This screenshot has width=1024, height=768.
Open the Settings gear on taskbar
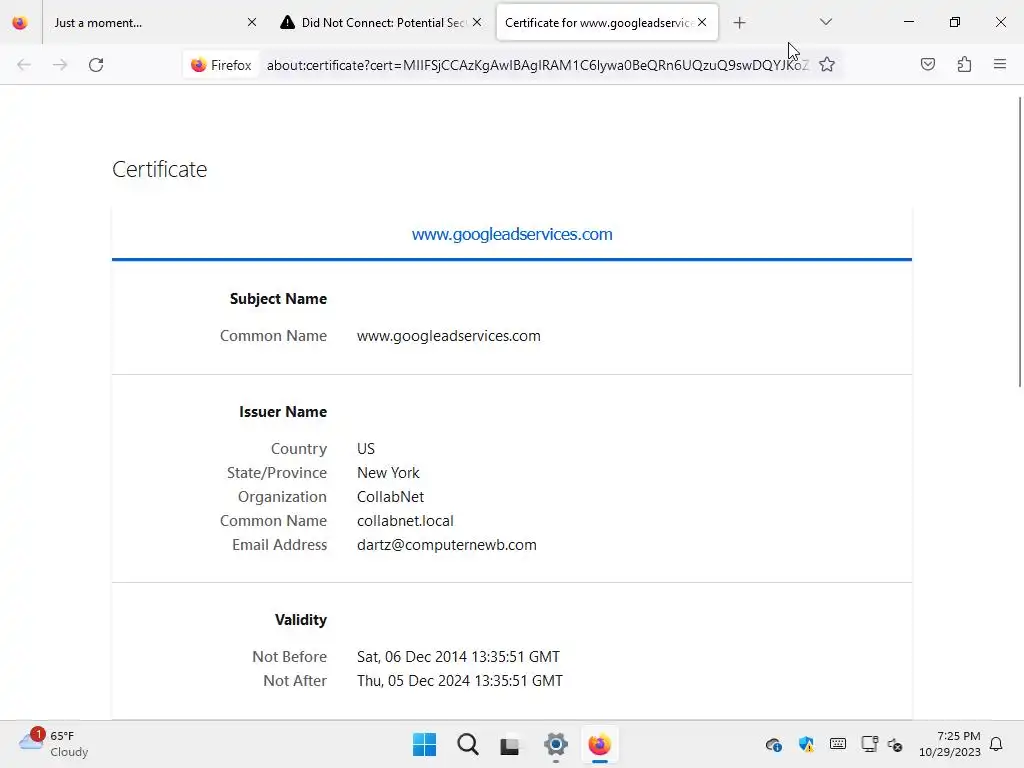(x=556, y=744)
